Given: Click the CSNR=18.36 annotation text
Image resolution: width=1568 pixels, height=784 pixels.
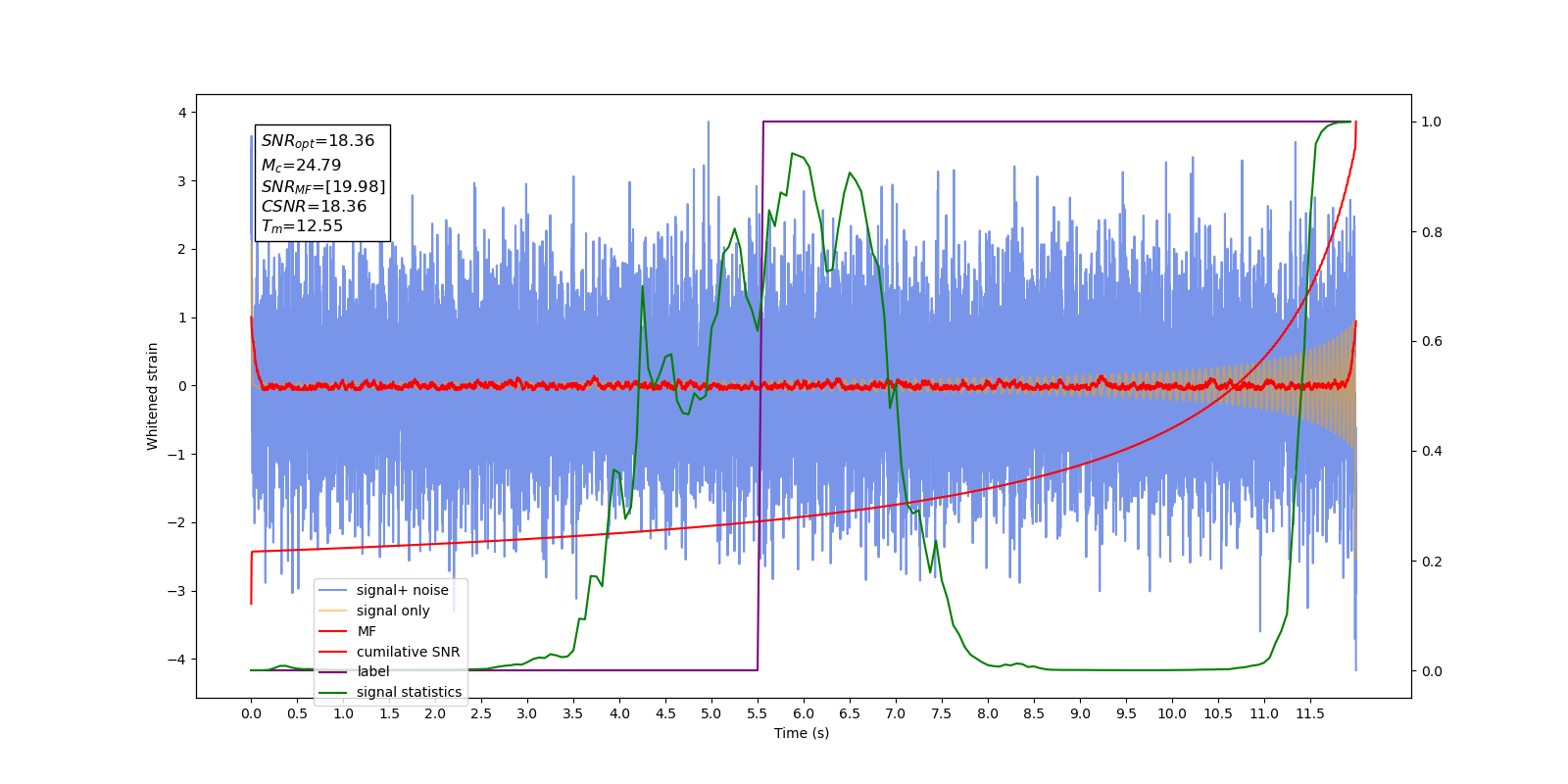Looking at the screenshot, I should 314,206.
